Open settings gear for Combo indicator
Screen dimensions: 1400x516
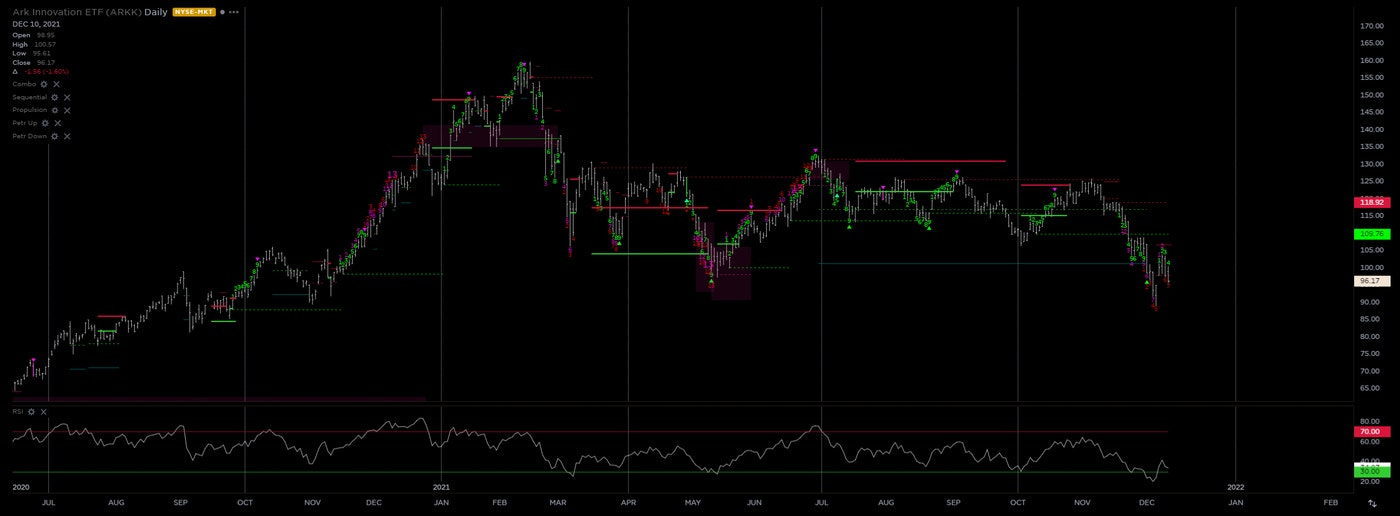[44, 84]
